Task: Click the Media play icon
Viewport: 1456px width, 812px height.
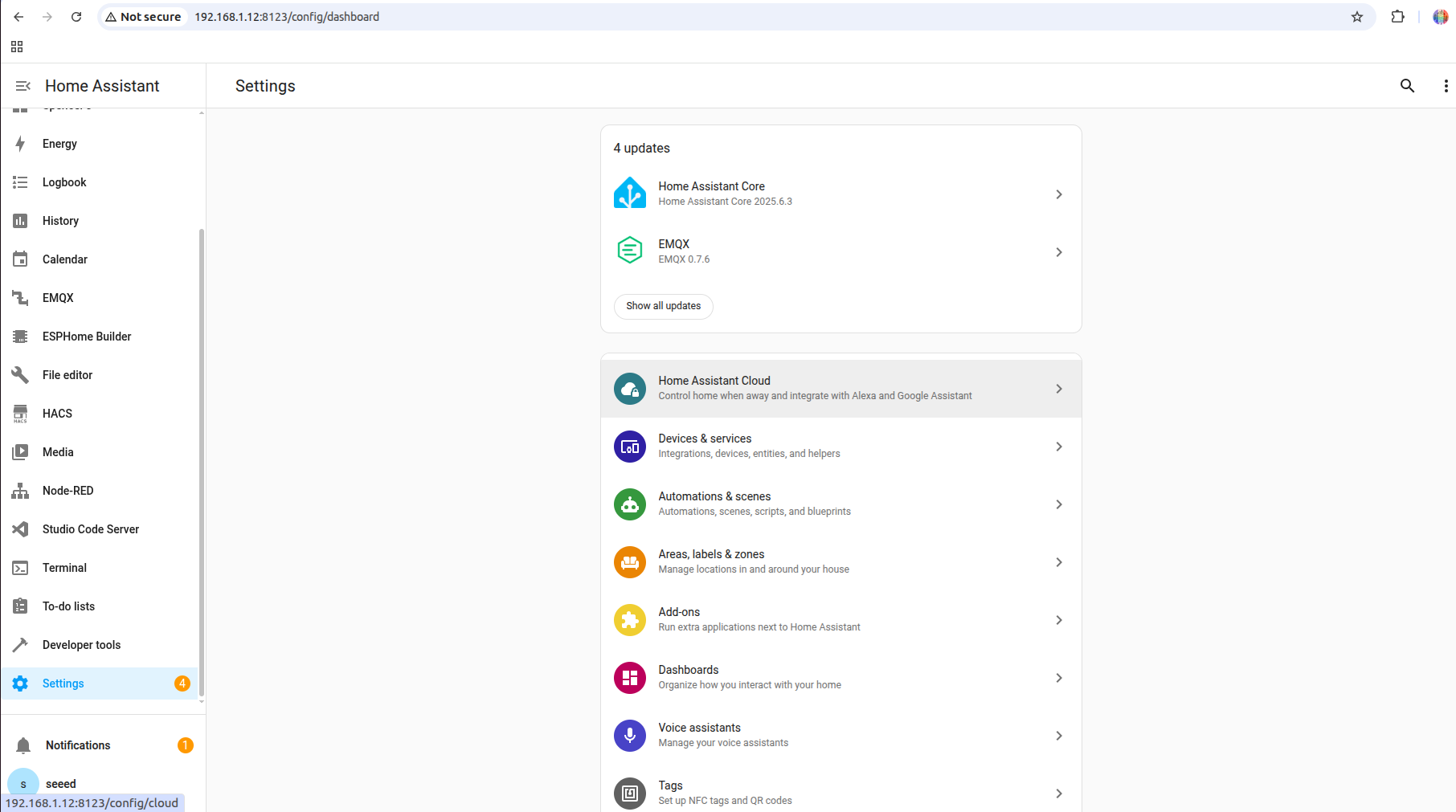Action: pyautogui.click(x=20, y=452)
